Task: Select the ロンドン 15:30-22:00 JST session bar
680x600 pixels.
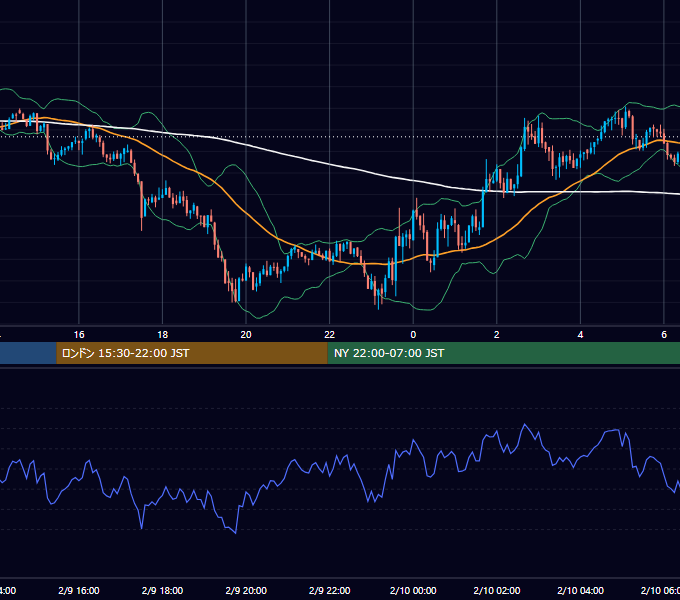Action: click(192, 353)
